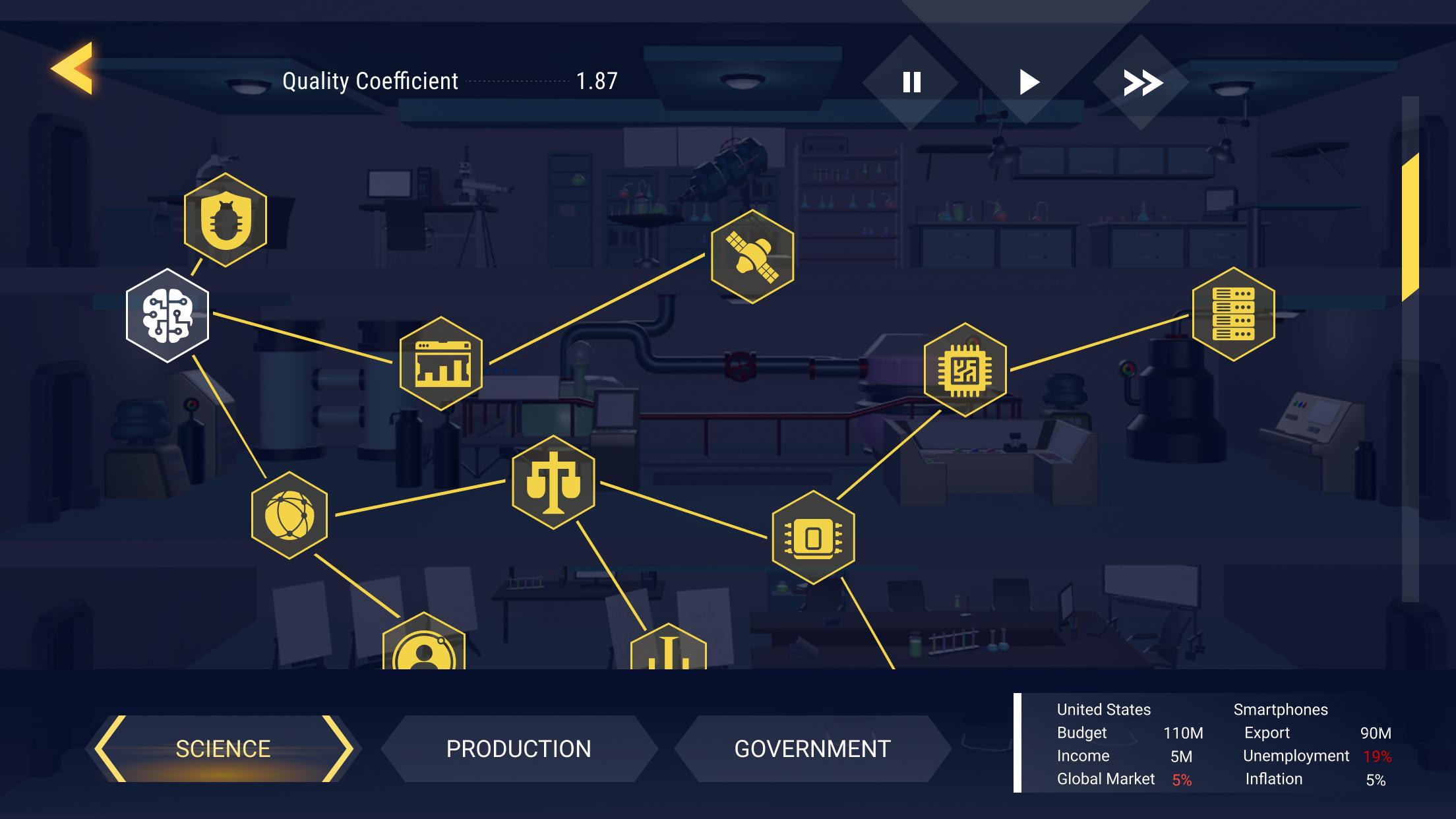Viewport: 1456px width, 819px height.
Task: Click the Inflation 5% value
Action: [1376, 780]
